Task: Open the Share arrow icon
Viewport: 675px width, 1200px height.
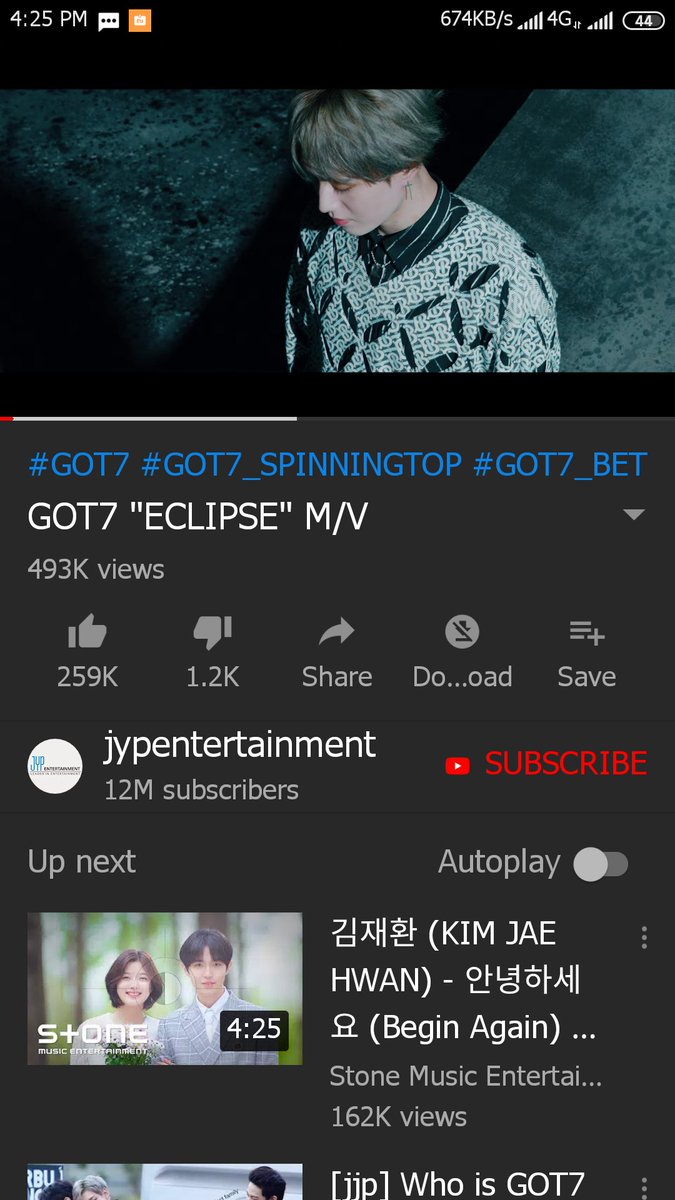Action: (337, 632)
